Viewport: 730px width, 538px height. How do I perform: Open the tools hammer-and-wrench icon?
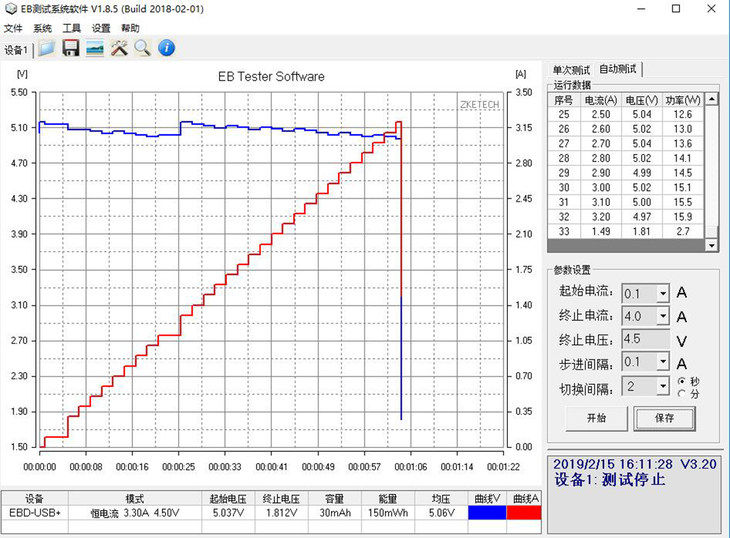pos(119,48)
